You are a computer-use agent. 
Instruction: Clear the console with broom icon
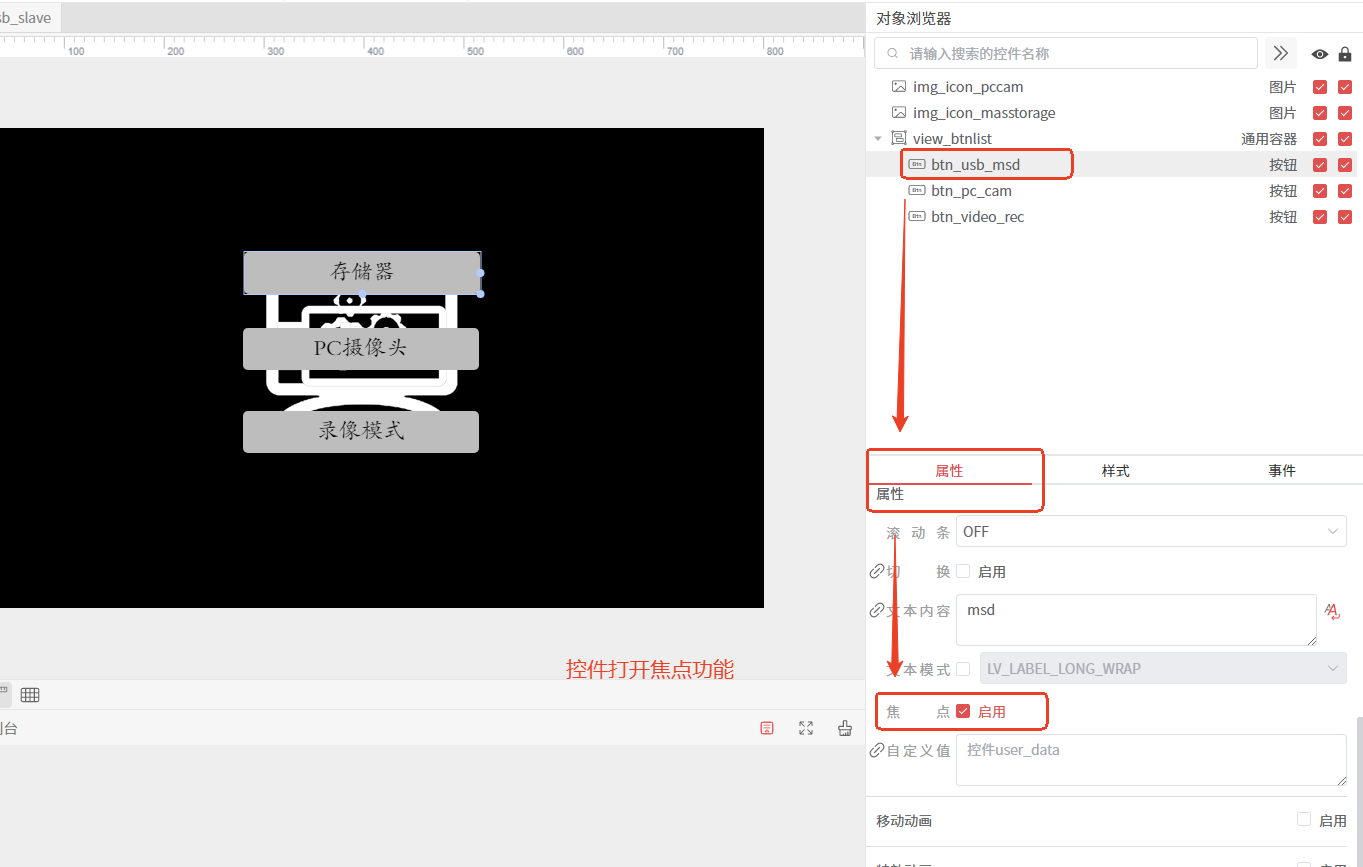tap(845, 728)
